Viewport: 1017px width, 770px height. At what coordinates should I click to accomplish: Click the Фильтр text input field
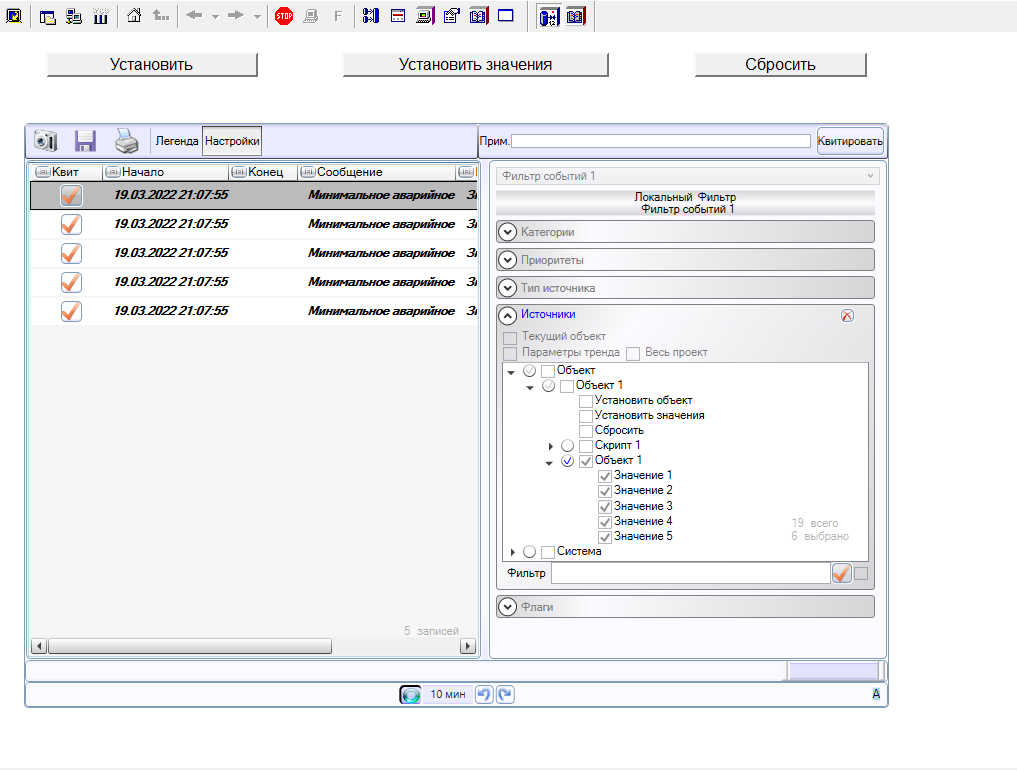[x=691, y=573]
